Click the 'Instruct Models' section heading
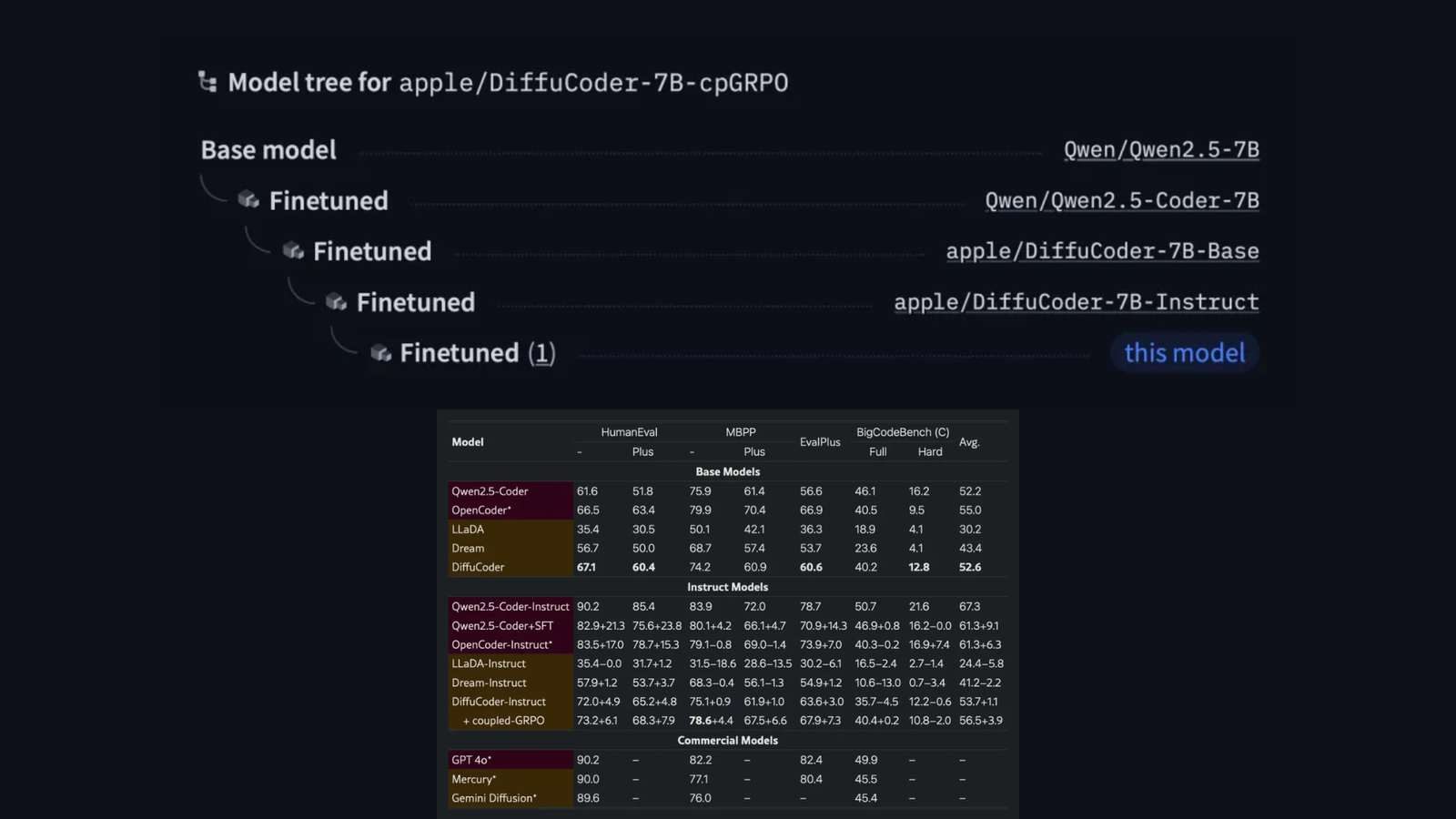The height and width of the screenshot is (819, 1456). [728, 587]
